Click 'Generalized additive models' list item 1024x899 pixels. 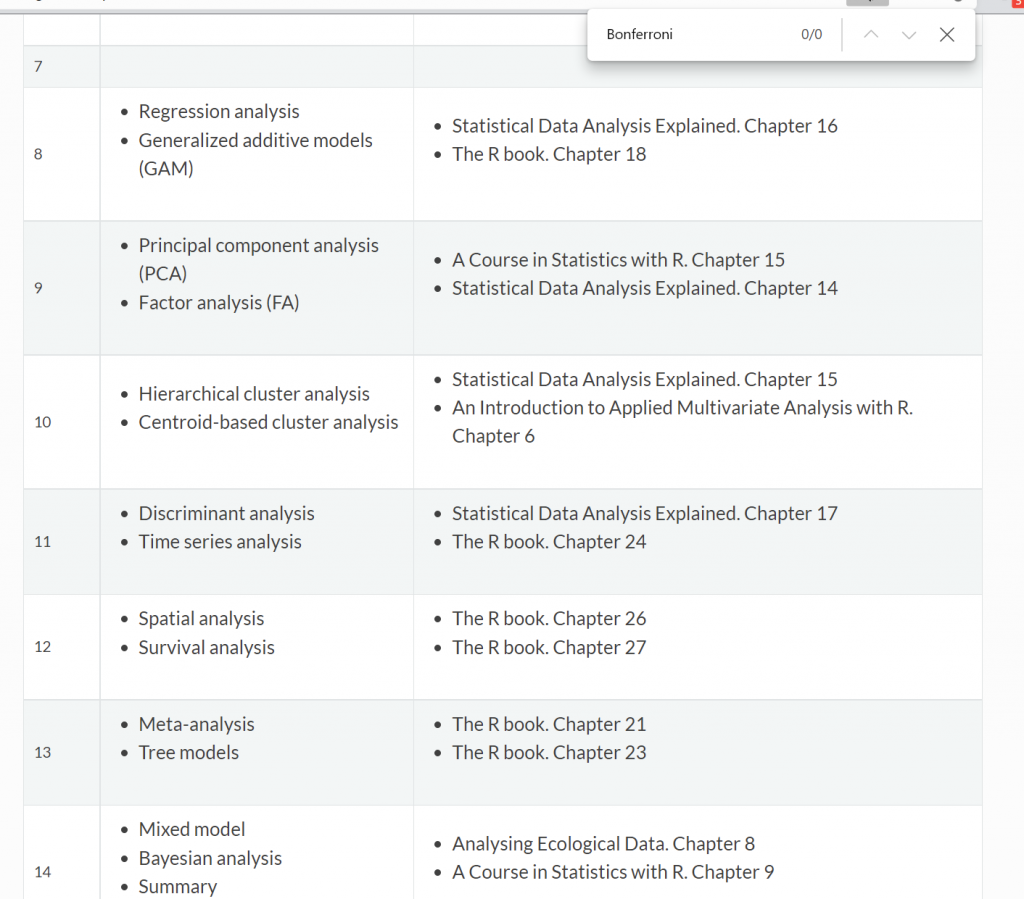point(255,141)
